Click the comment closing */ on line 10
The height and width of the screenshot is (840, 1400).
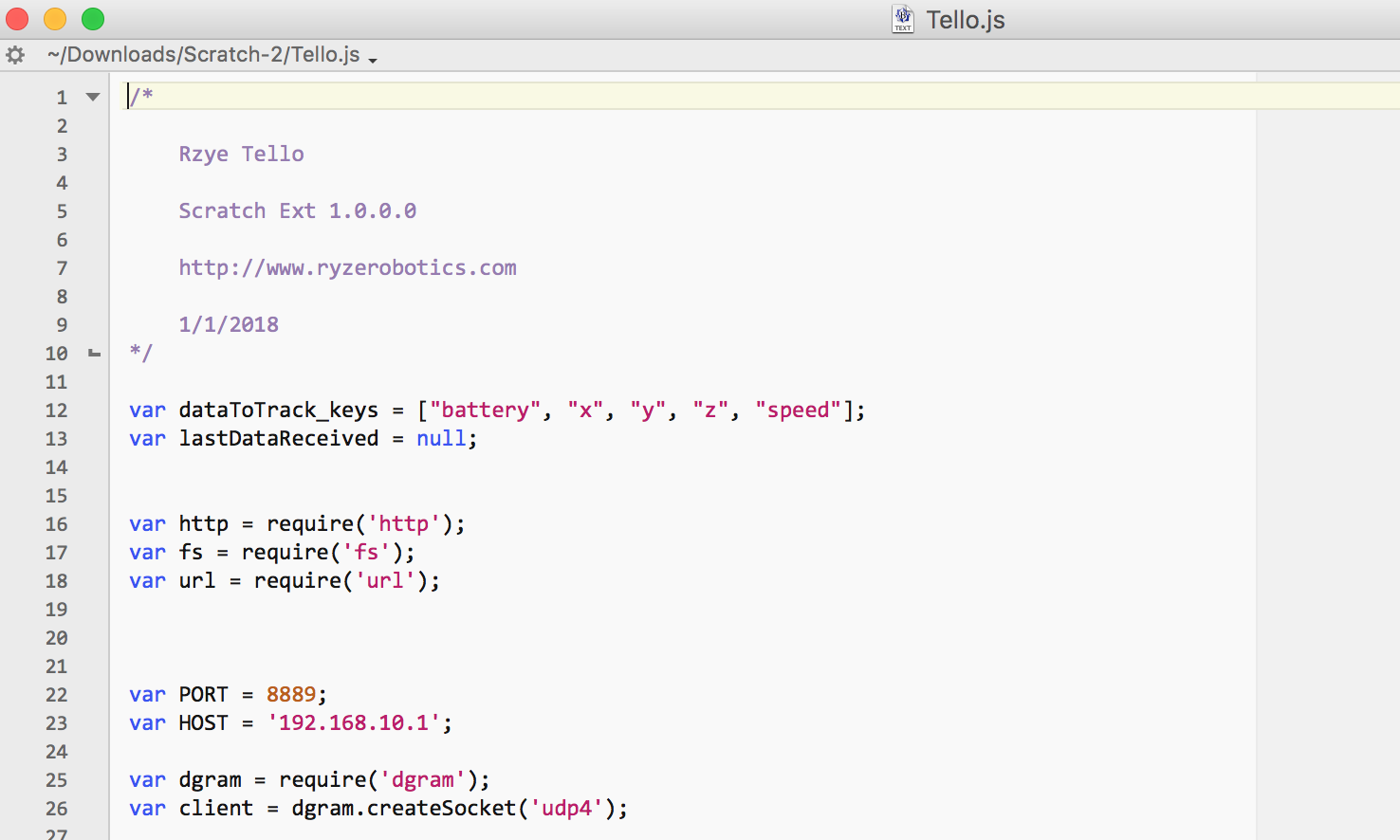(140, 353)
